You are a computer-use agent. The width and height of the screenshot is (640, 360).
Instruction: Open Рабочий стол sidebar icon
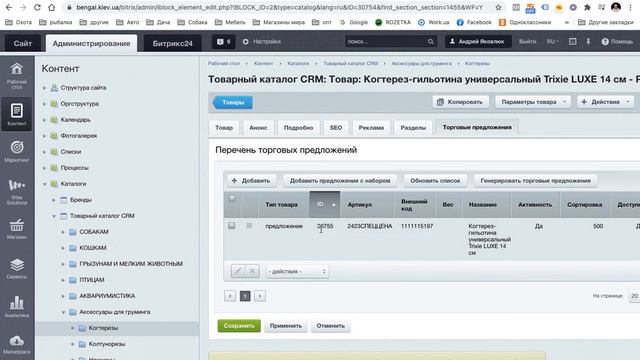pos(17,76)
